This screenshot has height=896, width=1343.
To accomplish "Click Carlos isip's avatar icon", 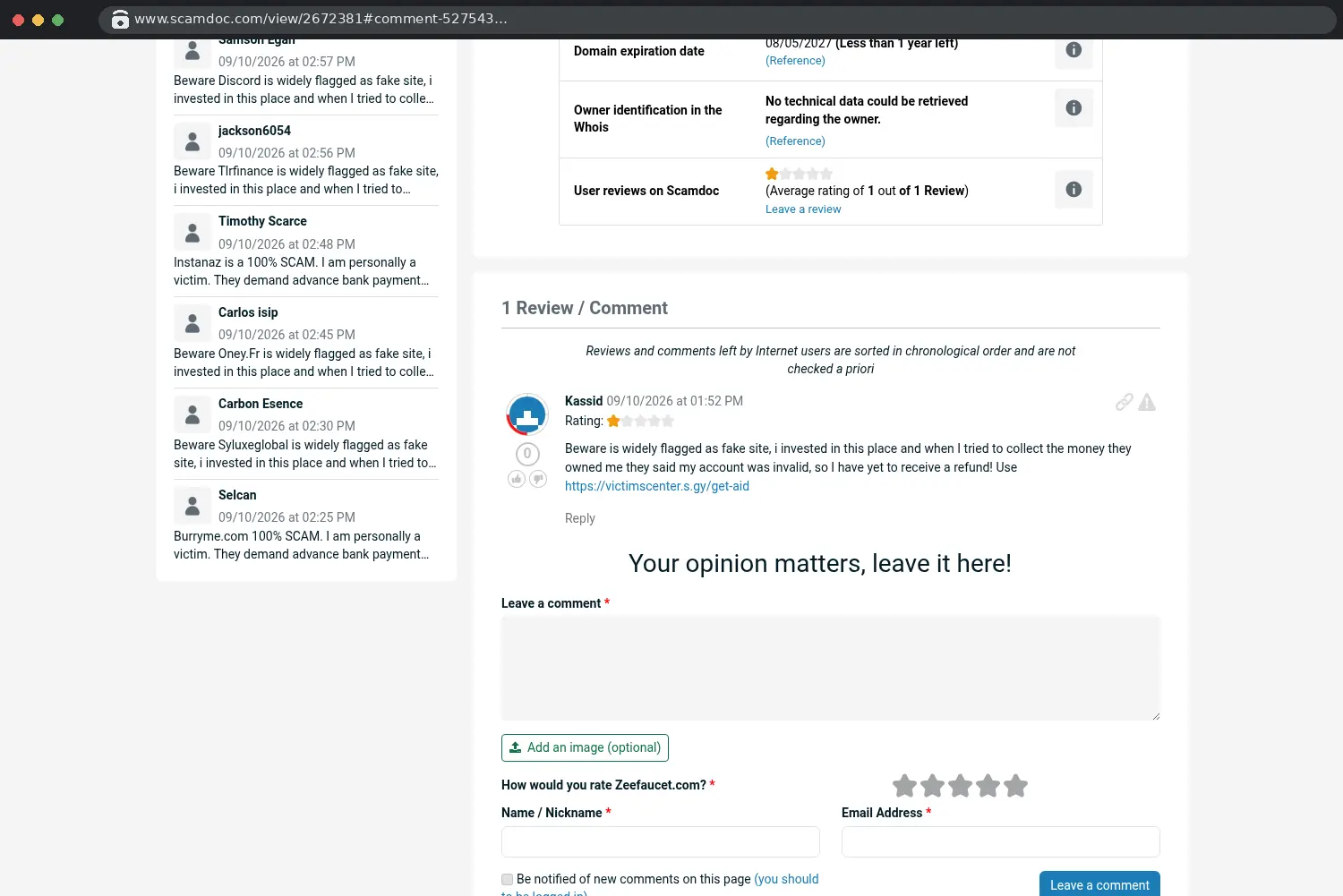I will pos(192,322).
